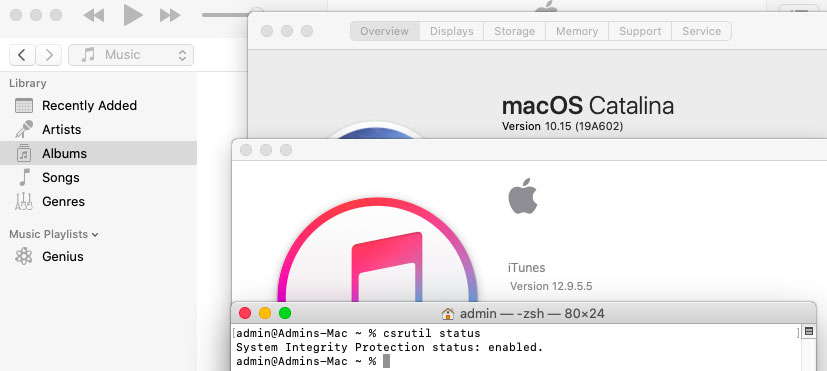The image size is (827, 371).
Task: Zoom Terminal with the green button
Action: pyautogui.click(x=285, y=313)
